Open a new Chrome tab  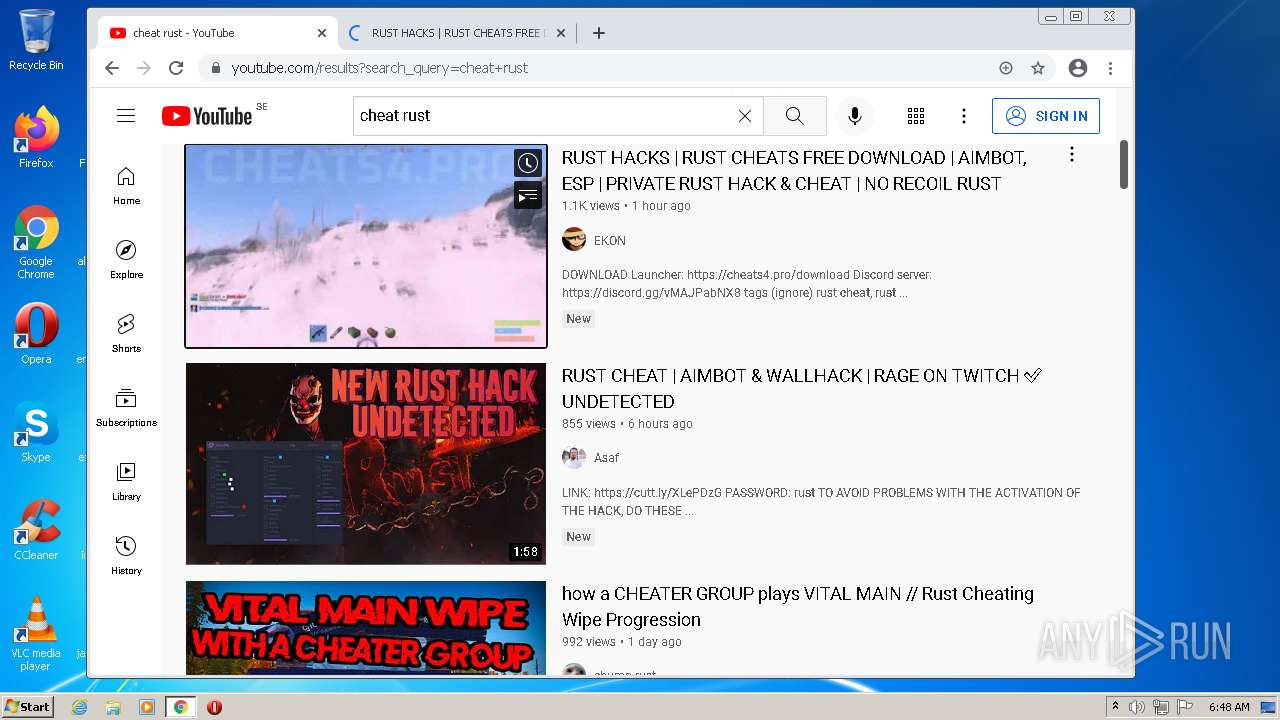coord(599,33)
